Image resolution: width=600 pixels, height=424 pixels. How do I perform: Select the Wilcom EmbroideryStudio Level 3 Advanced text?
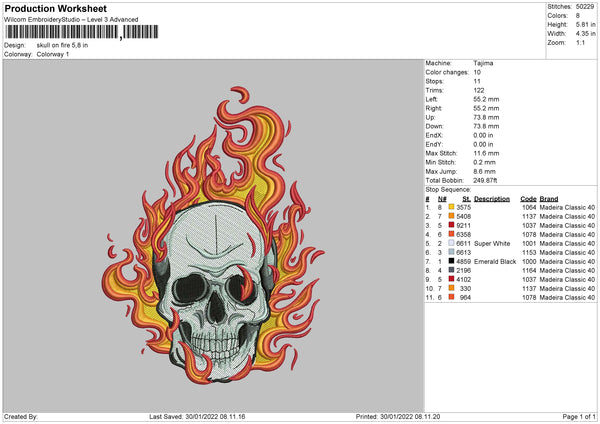click(x=71, y=20)
